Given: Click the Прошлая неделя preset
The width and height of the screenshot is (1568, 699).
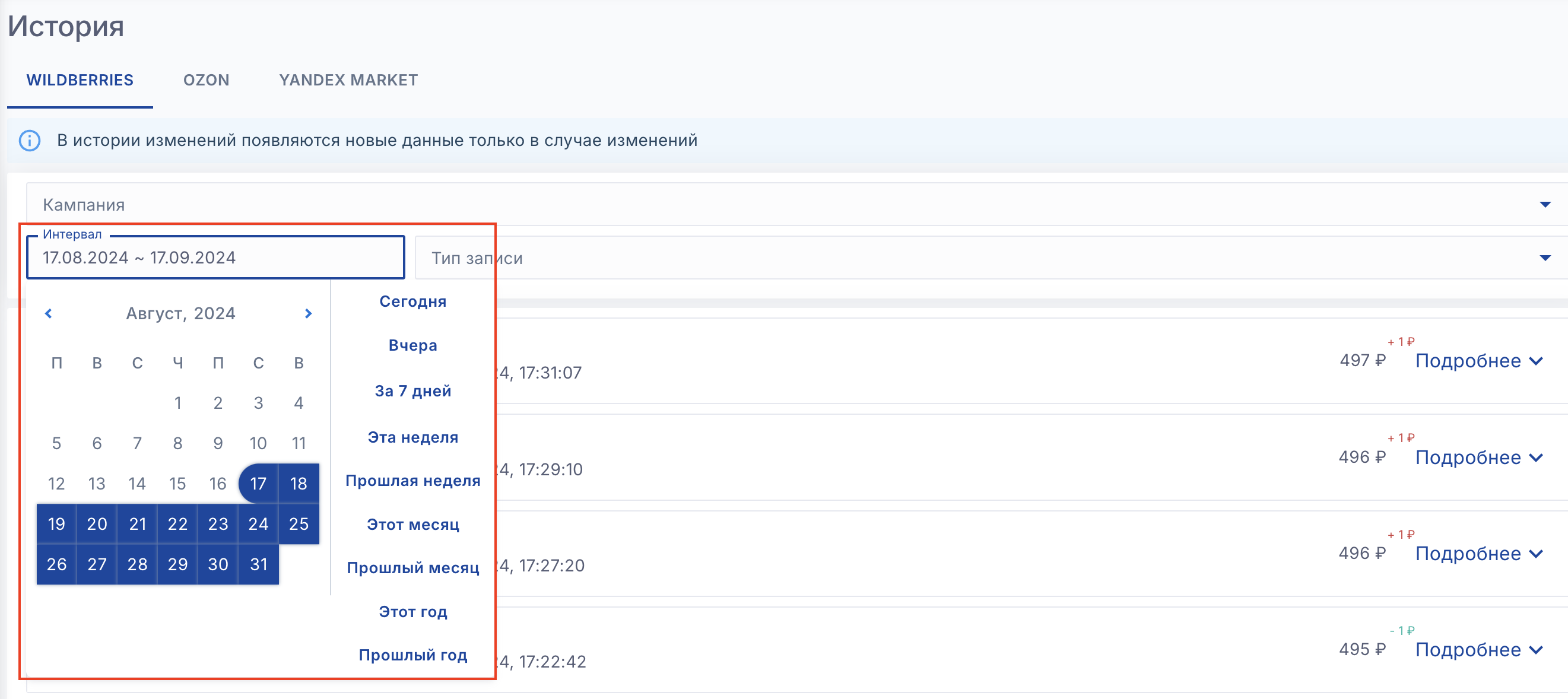Looking at the screenshot, I should [x=412, y=481].
